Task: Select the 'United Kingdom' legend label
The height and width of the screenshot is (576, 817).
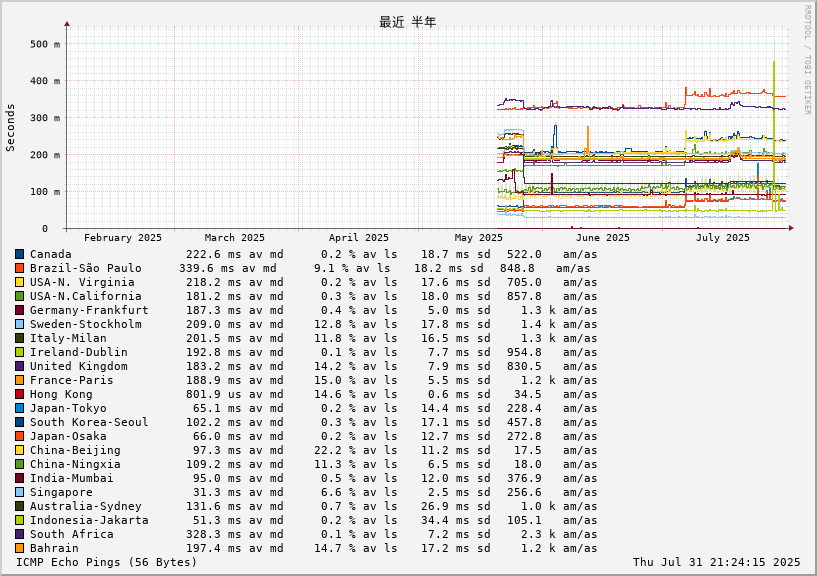Action: point(79,366)
